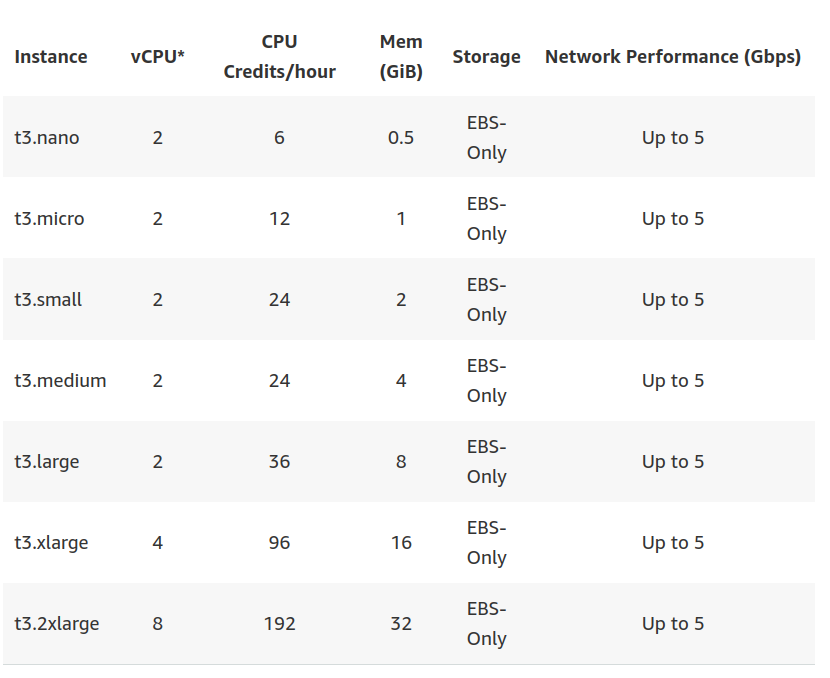This screenshot has width=830, height=678.
Task: Select EBS-Only storage for t3.large
Action: tap(487, 462)
